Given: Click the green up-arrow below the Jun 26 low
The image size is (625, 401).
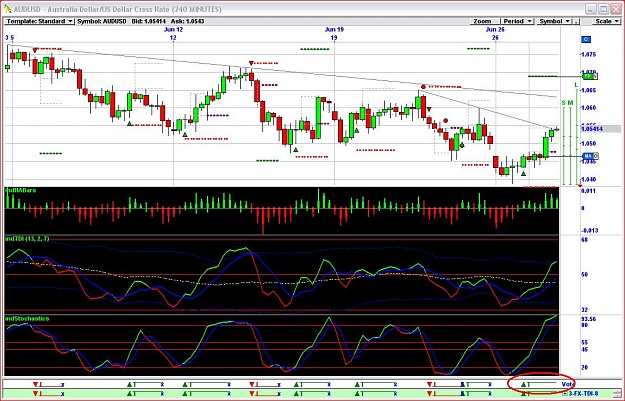Looking at the screenshot, I should coord(523,173).
